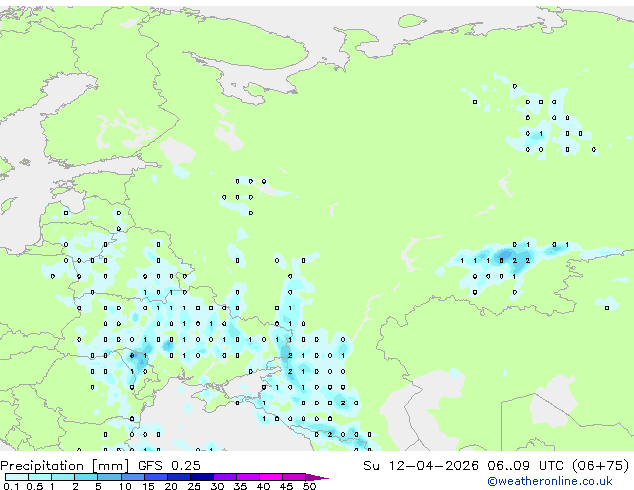Click the 25–30 mm navy legend swatch
634x490 pixels.
[202, 477]
